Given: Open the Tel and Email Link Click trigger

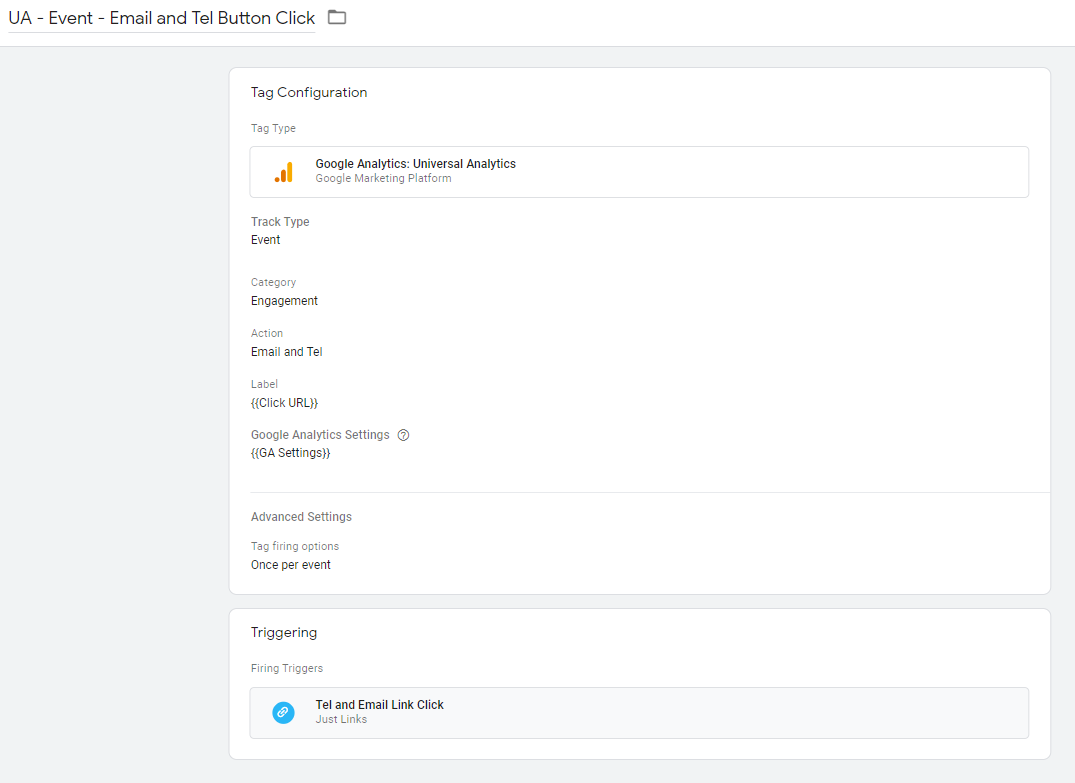Looking at the screenshot, I should click(x=379, y=705).
